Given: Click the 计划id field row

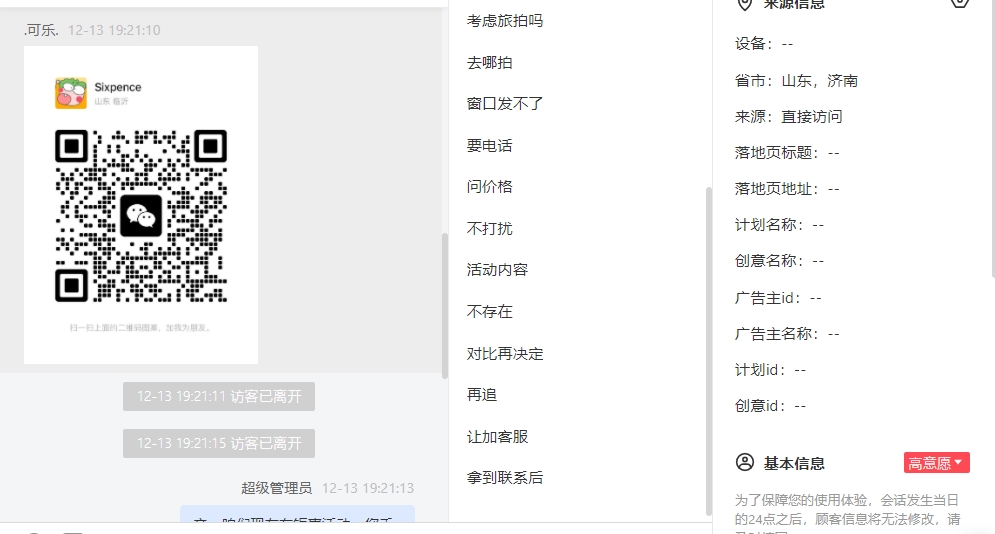Looking at the screenshot, I should coord(770,370).
